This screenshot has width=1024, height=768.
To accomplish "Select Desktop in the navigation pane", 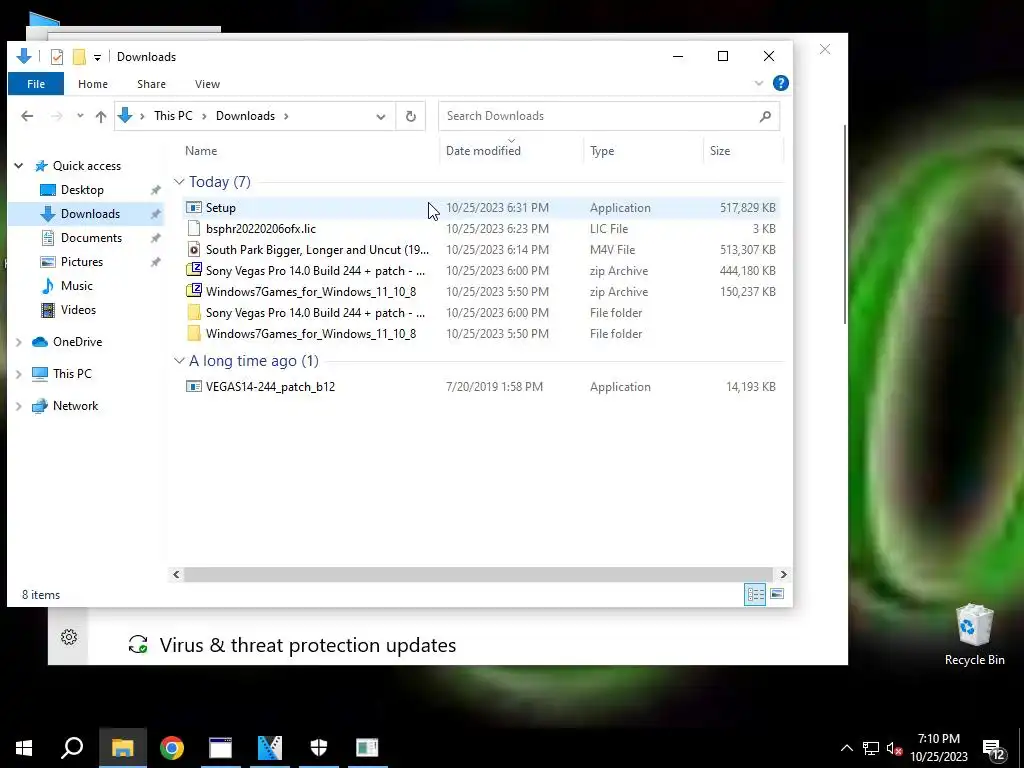I will tap(82, 190).
